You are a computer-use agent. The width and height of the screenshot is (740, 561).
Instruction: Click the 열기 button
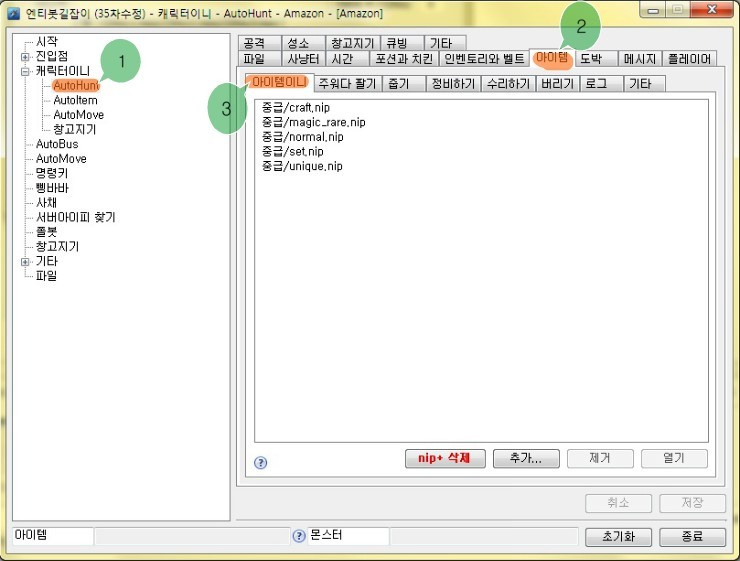click(x=674, y=458)
